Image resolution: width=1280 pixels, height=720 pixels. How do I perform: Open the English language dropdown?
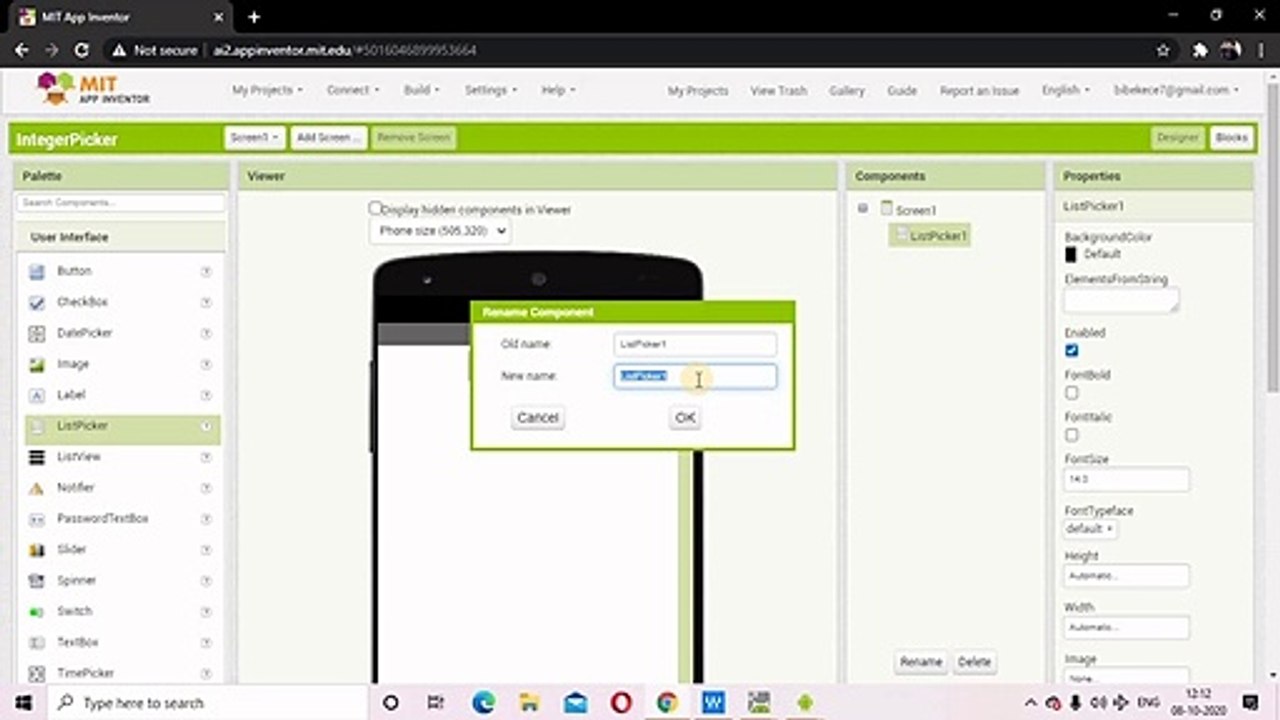1065,90
